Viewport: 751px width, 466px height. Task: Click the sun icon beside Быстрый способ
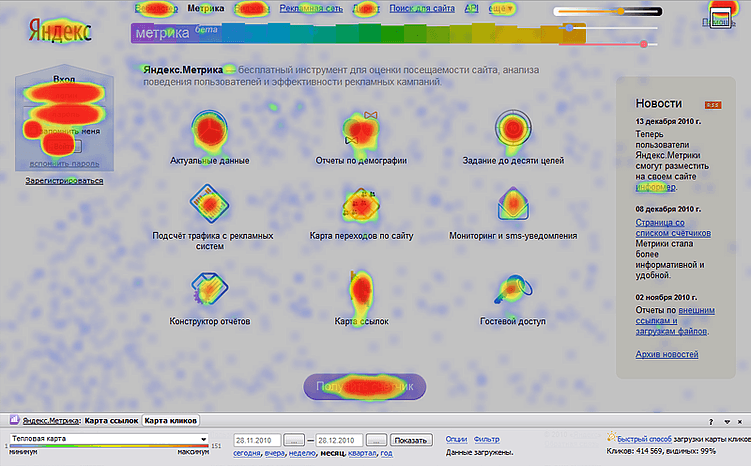(611, 436)
